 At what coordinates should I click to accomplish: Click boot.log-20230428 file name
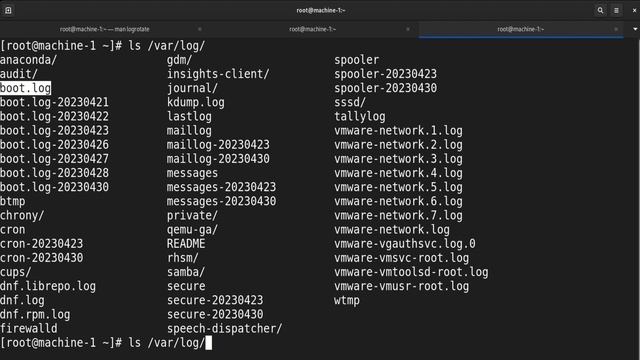pos(54,173)
